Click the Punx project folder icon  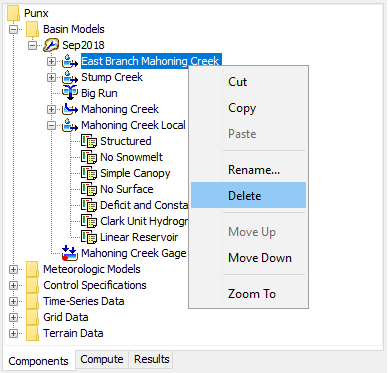(13, 13)
